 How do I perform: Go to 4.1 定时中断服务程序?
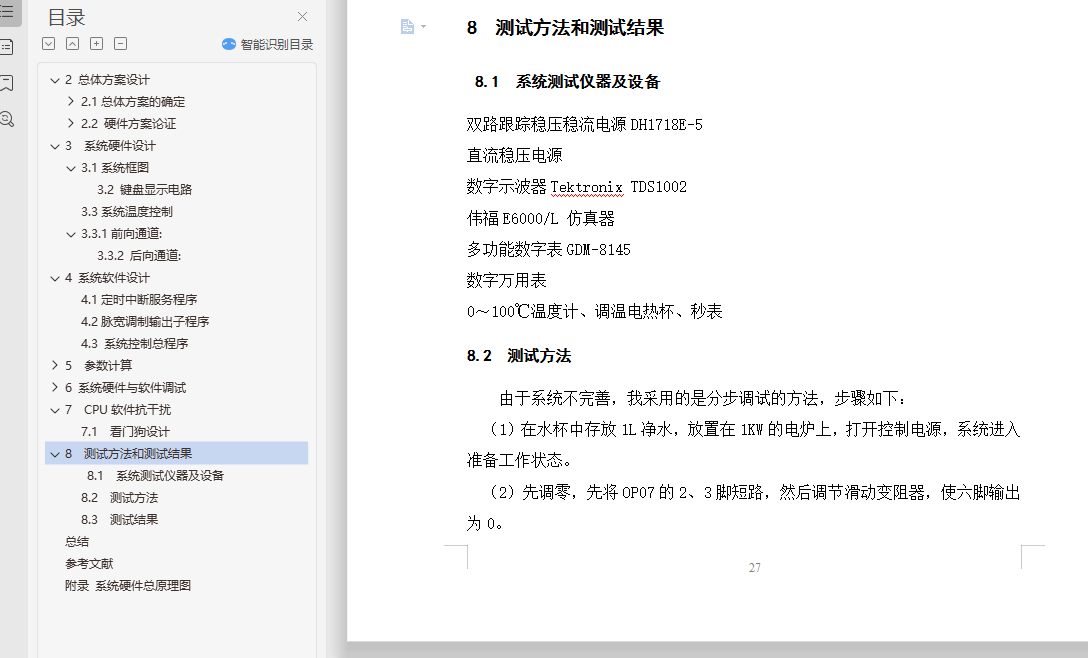pos(139,300)
